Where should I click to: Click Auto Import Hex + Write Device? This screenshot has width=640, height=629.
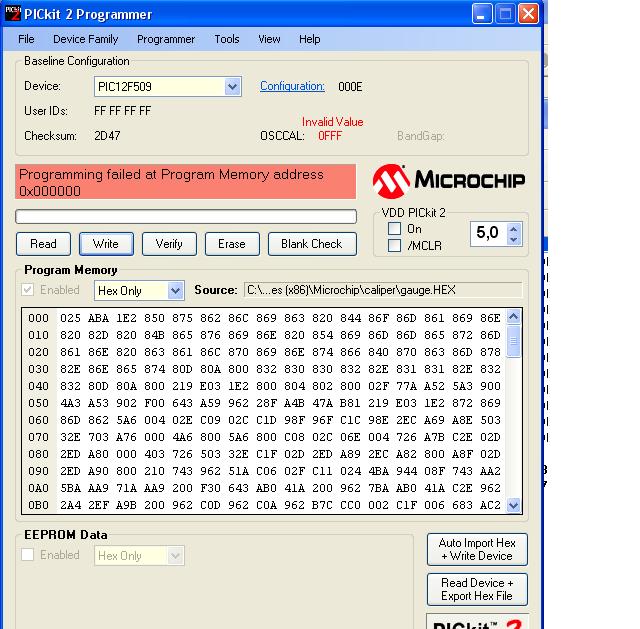pos(477,549)
